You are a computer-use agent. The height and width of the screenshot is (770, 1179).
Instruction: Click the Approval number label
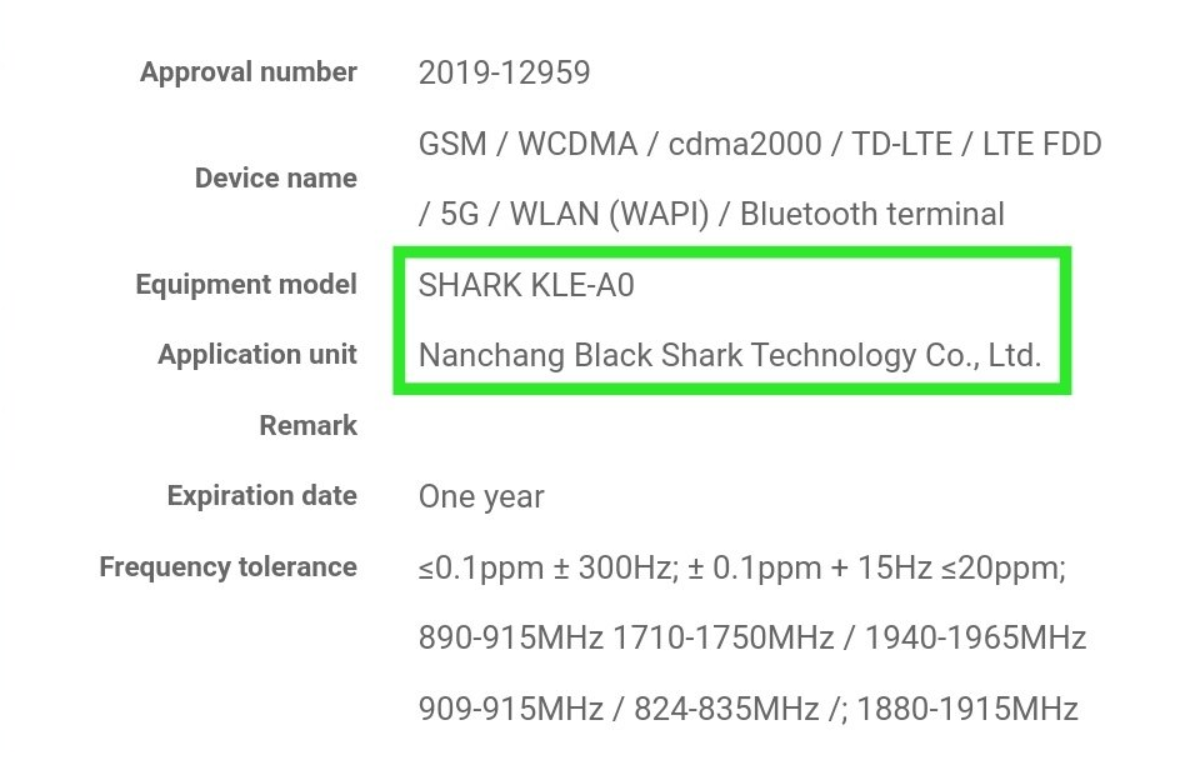[248, 73]
